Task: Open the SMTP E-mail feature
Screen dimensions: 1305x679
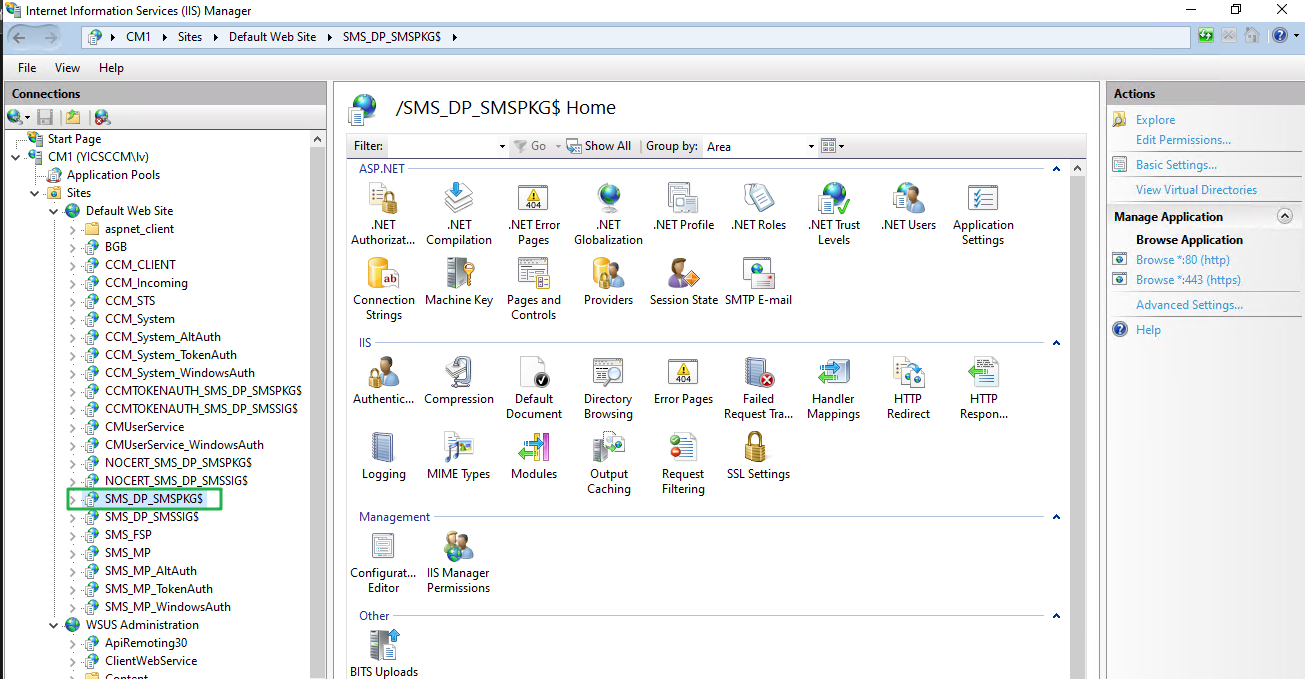Action: pos(758,282)
